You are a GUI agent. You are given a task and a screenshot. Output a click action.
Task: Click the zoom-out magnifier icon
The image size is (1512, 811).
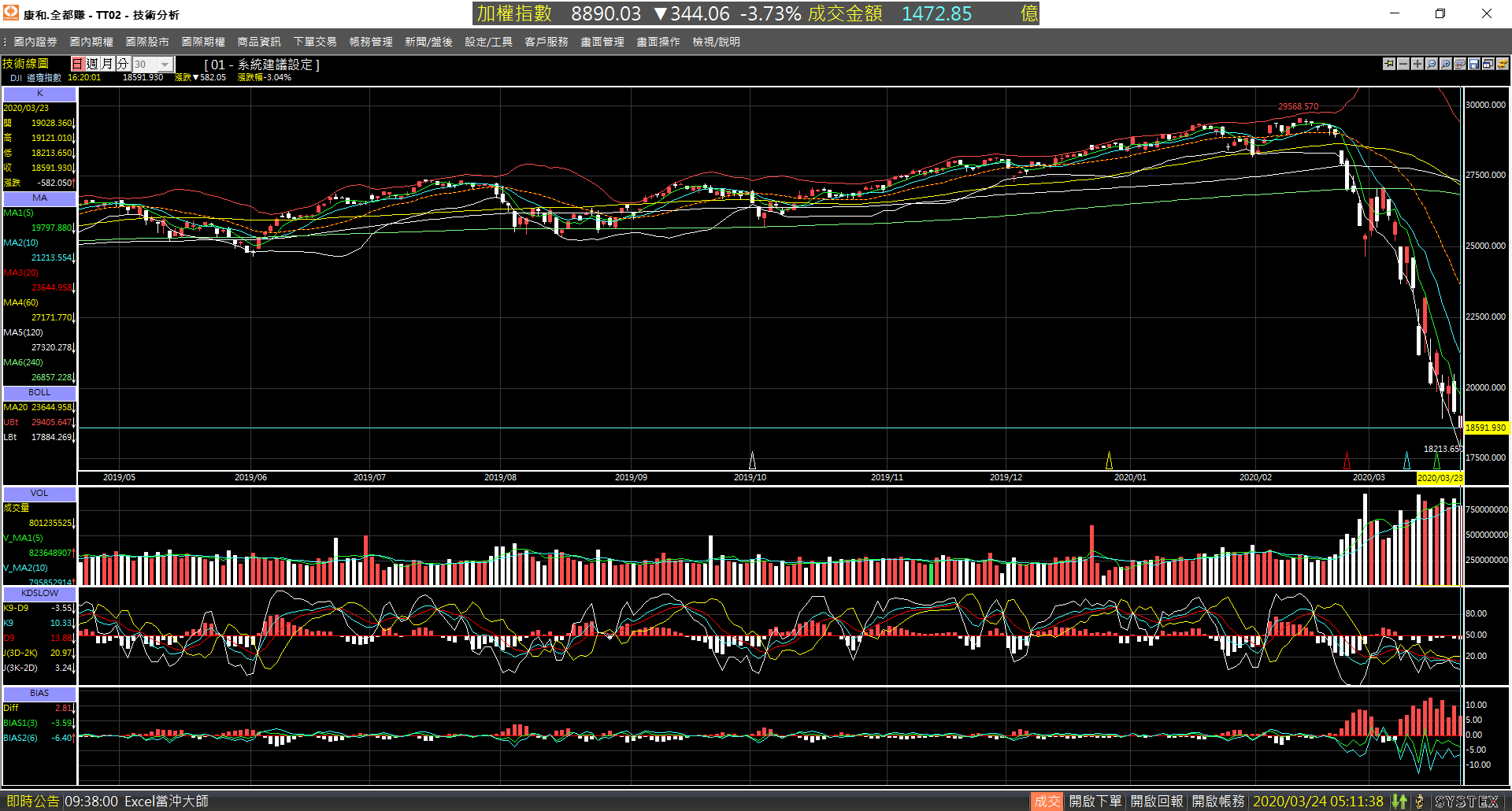pyautogui.click(x=1432, y=64)
